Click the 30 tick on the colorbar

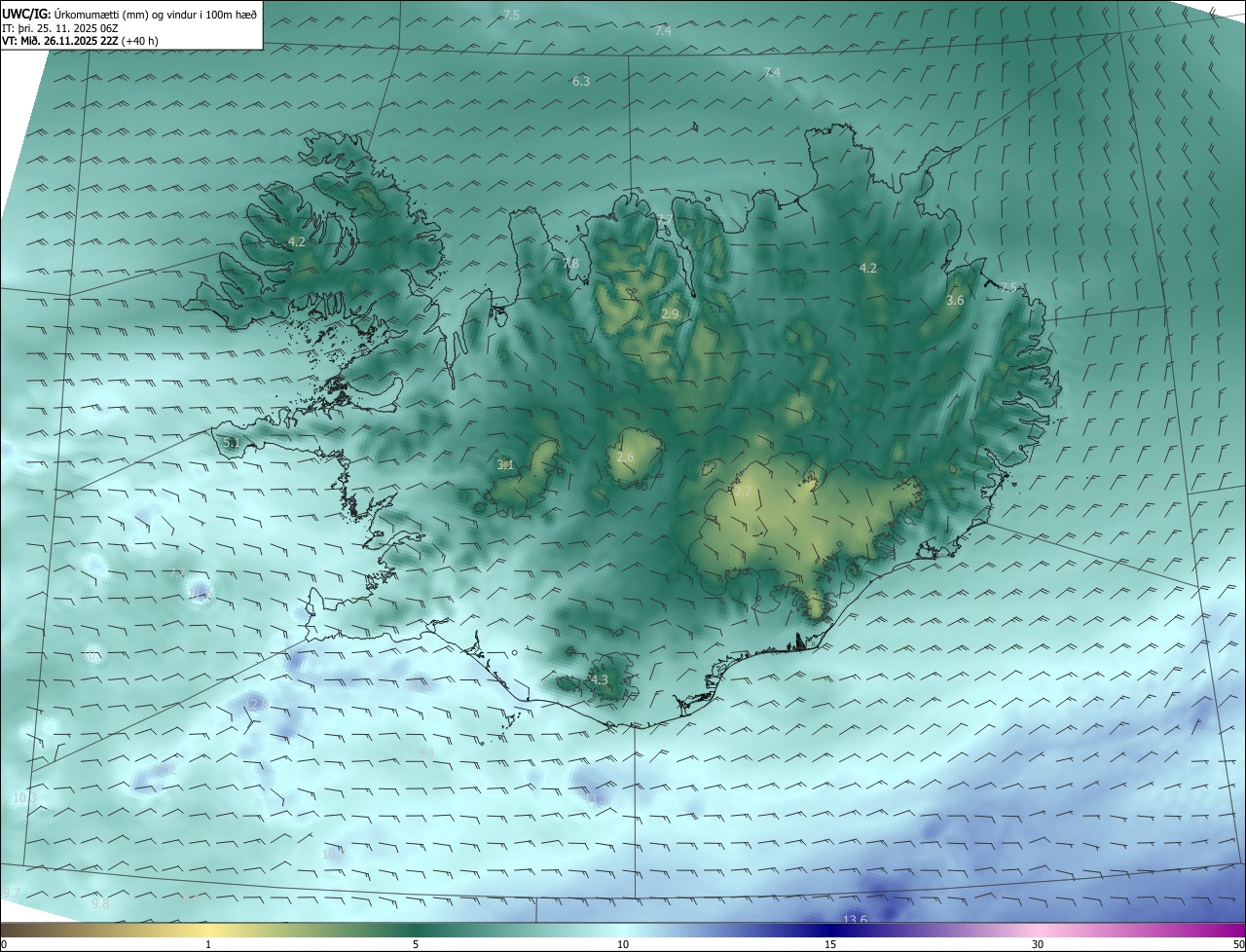point(1038,944)
